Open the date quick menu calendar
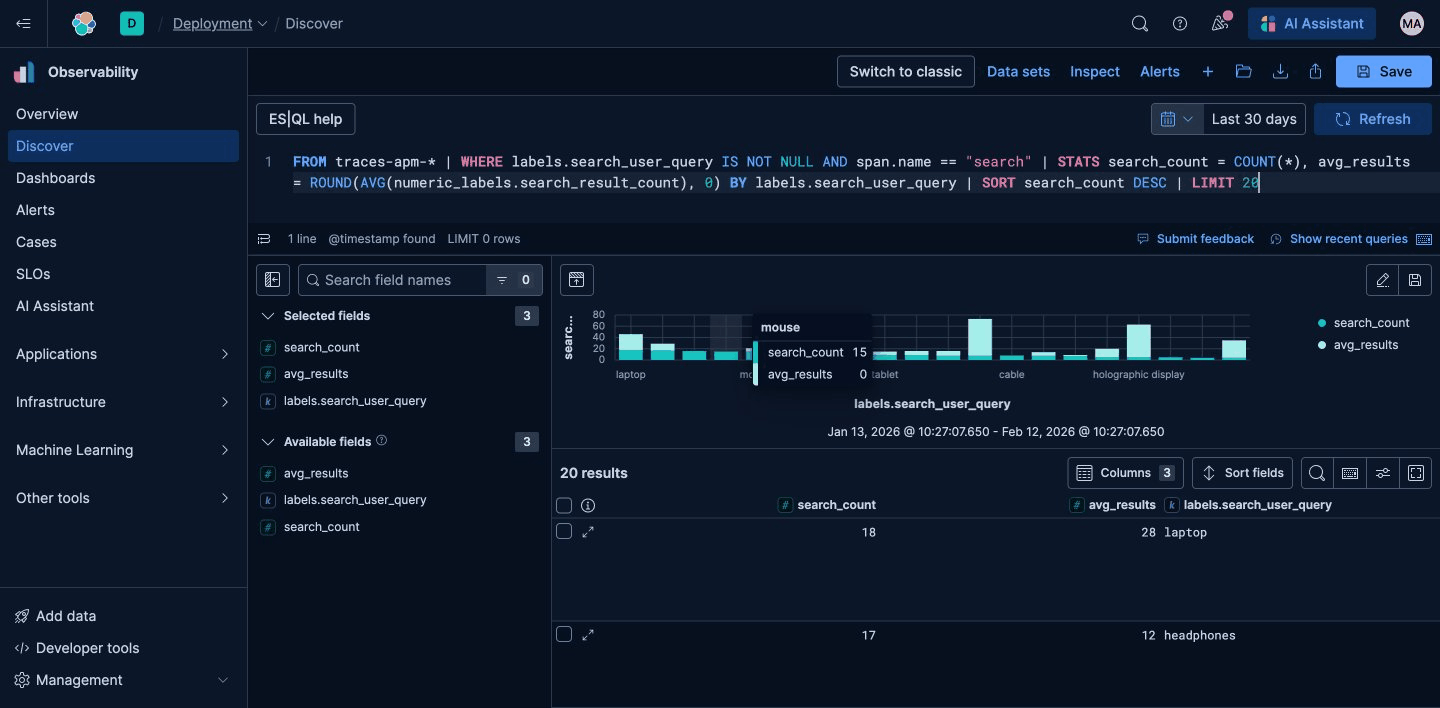Screen dimensions: 1440x708 [x=1177, y=119]
